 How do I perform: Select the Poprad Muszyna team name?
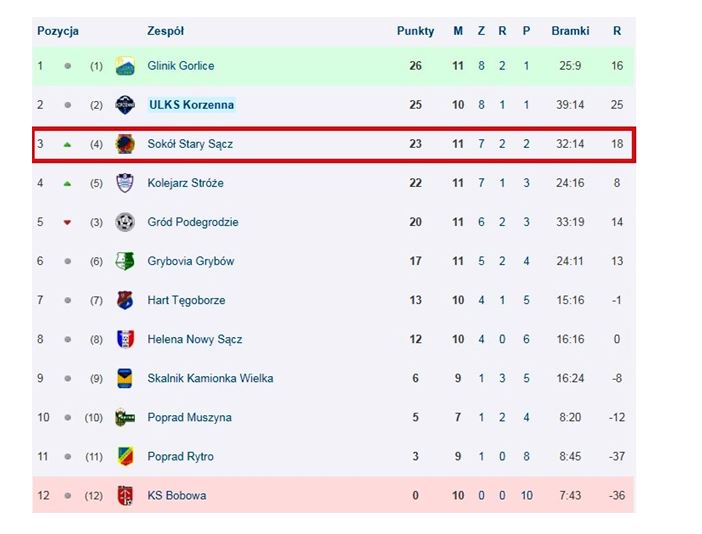189,417
